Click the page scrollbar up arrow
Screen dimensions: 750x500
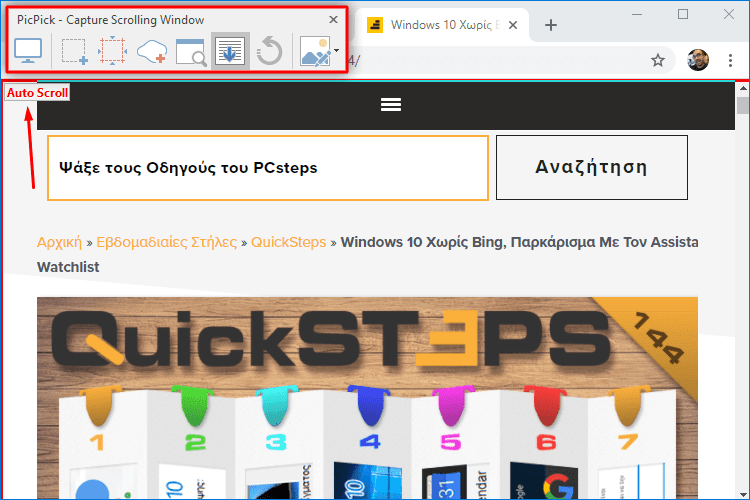(x=743, y=89)
